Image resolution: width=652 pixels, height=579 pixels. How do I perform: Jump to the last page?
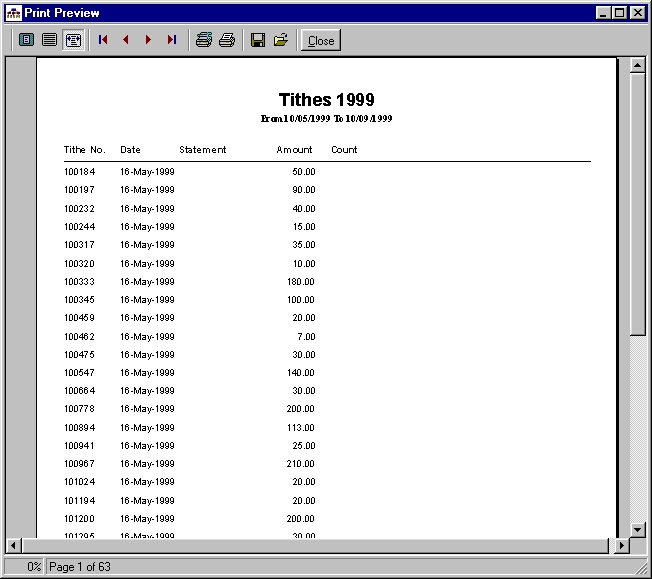tap(171, 40)
